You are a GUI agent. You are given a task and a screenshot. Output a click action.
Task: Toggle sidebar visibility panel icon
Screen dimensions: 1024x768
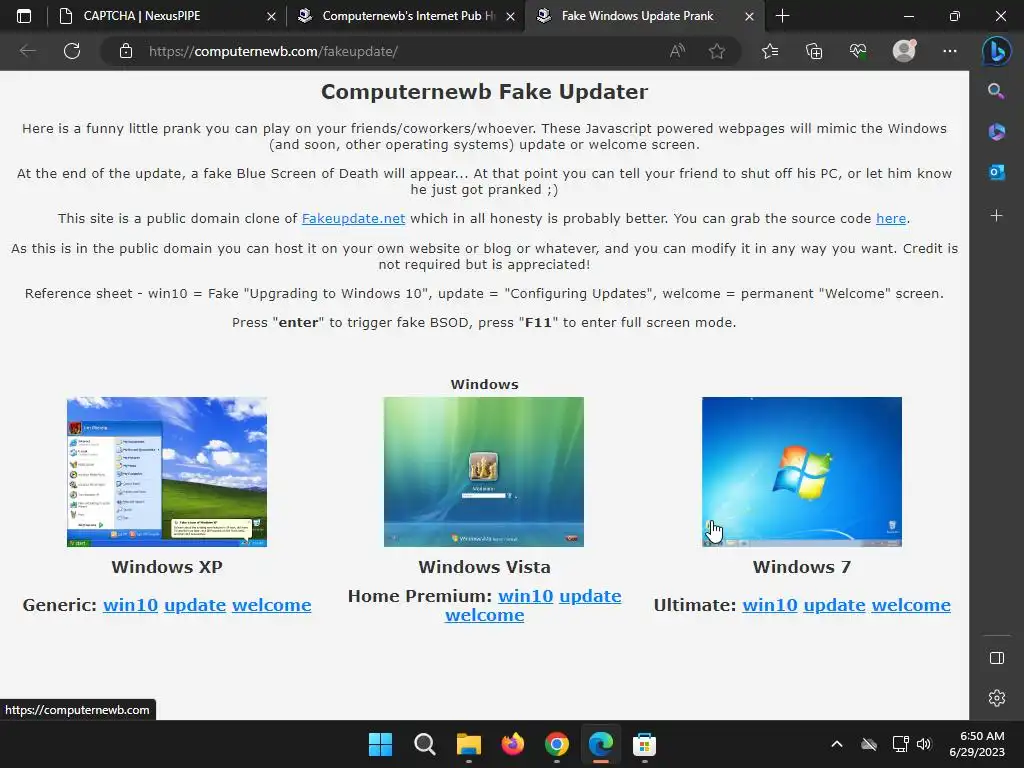click(x=997, y=658)
